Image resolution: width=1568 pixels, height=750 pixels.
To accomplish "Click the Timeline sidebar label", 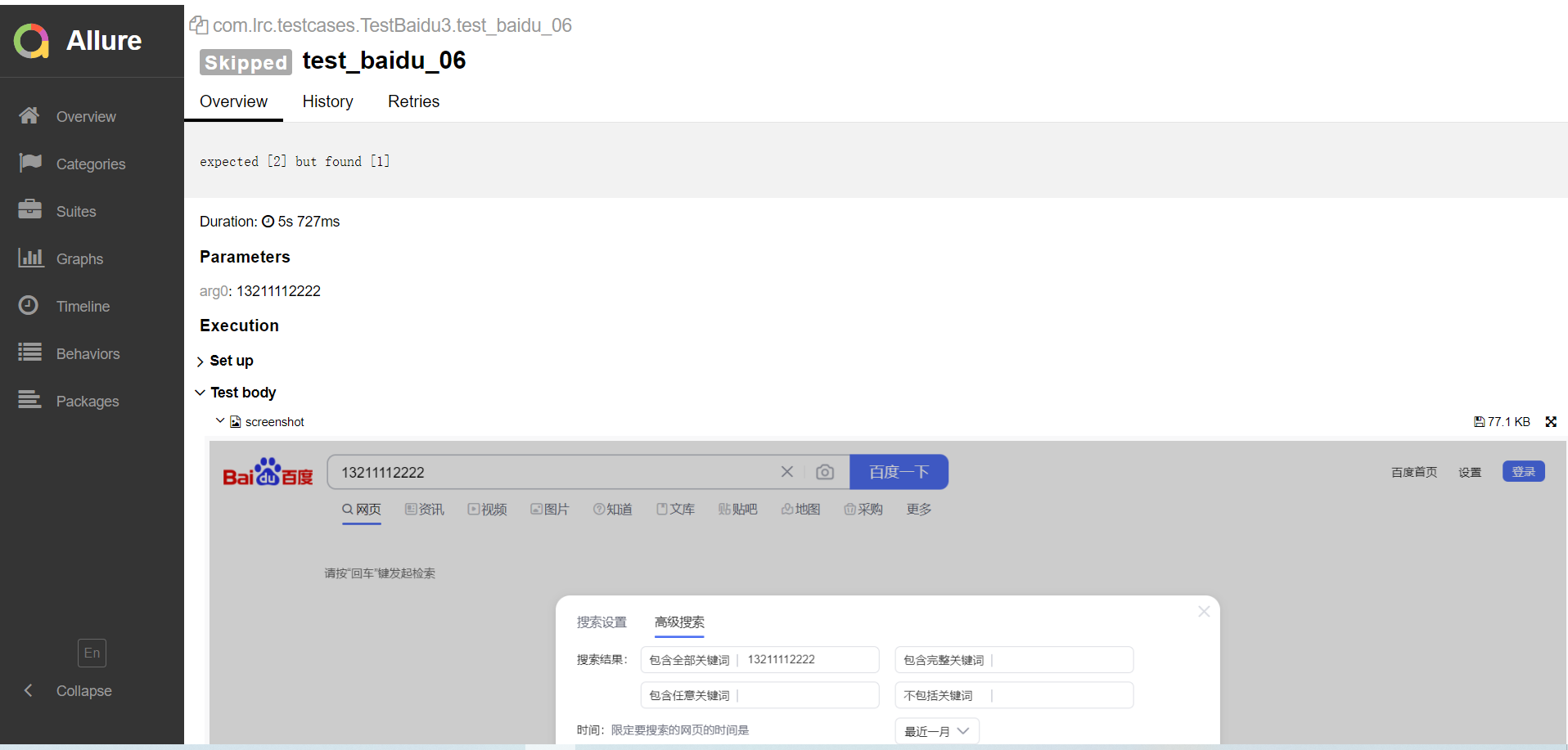I will pos(83,307).
